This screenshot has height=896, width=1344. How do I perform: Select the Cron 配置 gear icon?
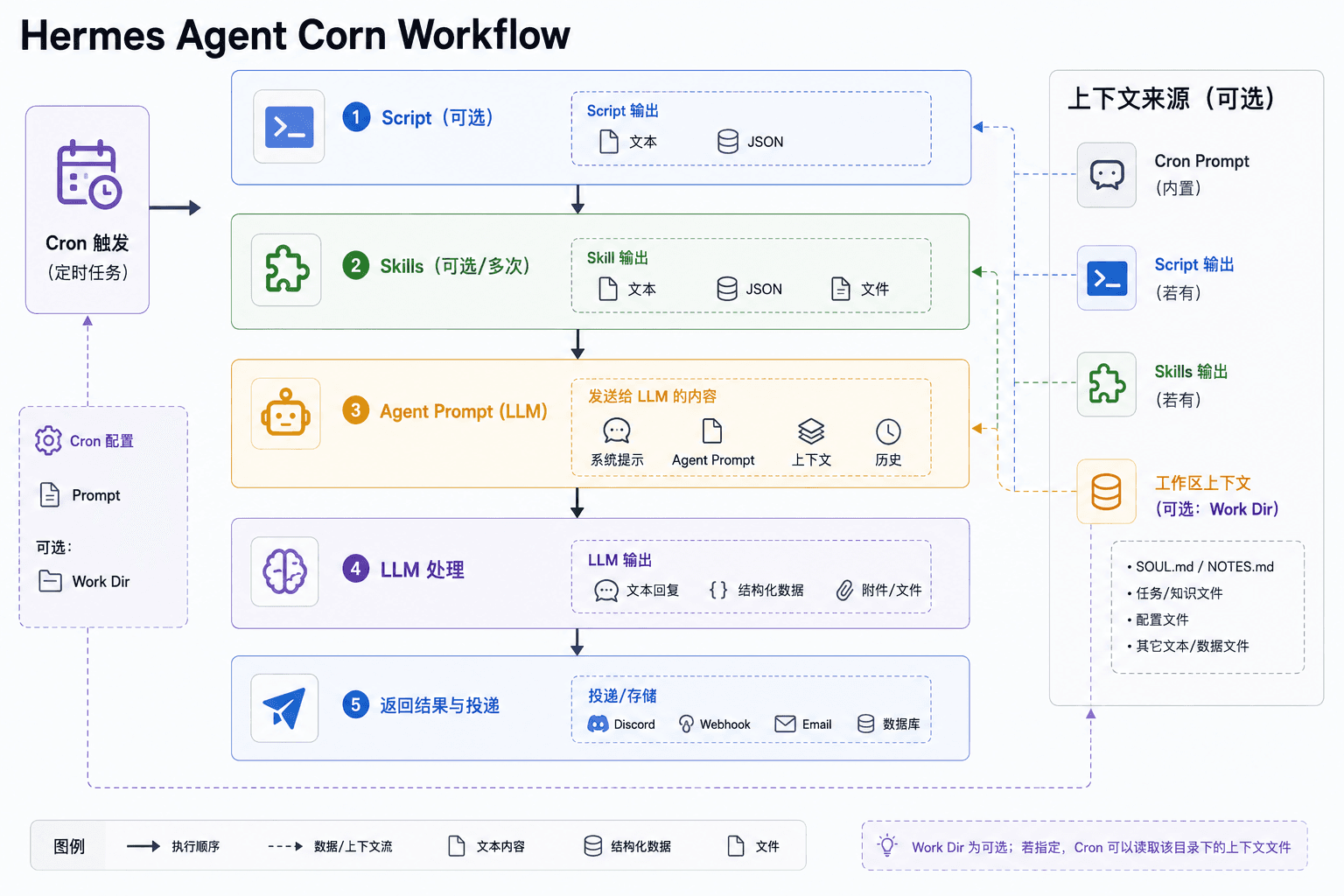coord(48,440)
